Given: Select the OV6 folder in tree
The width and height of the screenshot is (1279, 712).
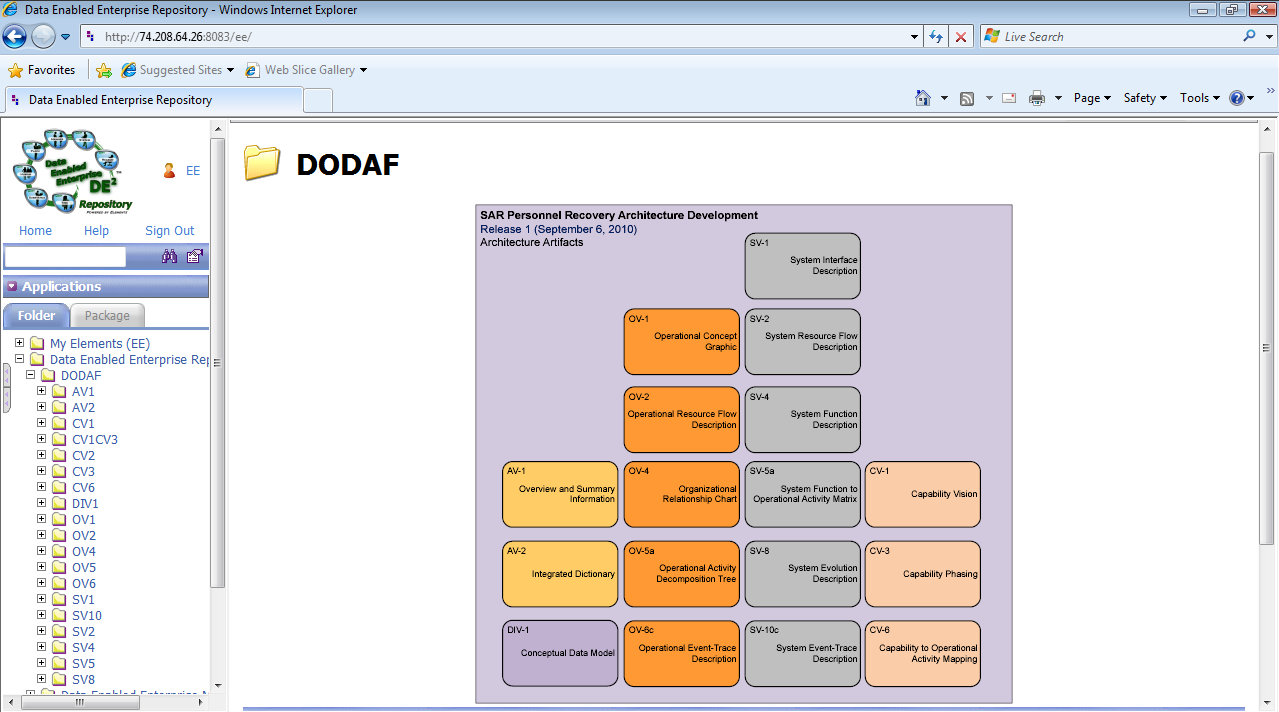Looking at the screenshot, I should [x=84, y=584].
